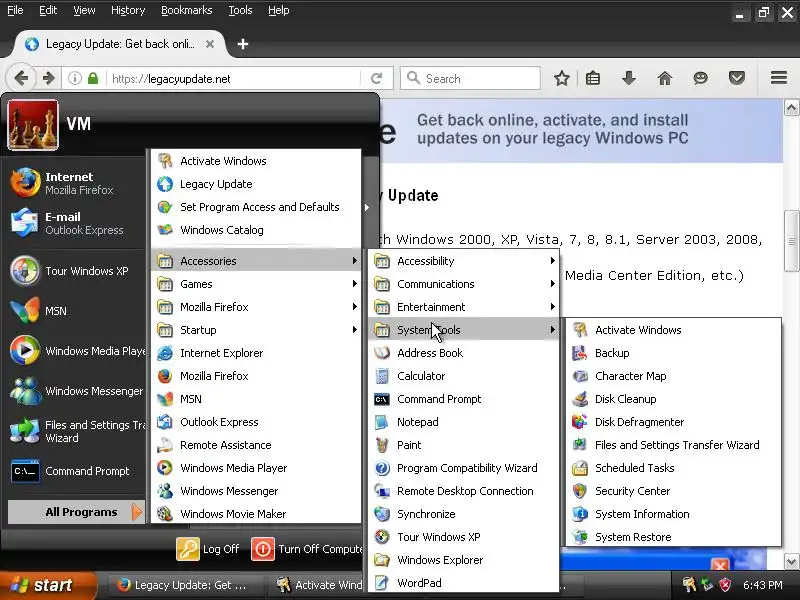Launch Internet Explorer from All Programs
The width and height of the screenshot is (800, 600).
256,353
